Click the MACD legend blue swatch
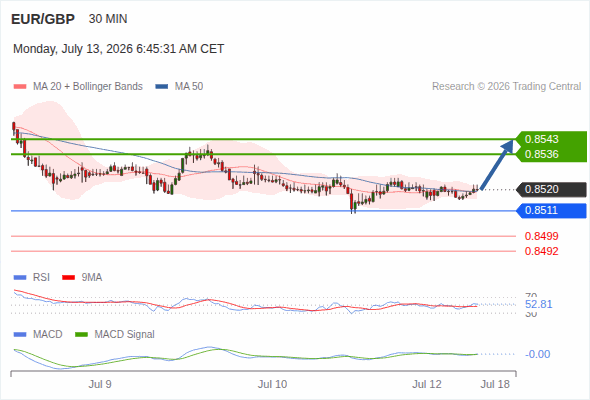 click(x=20, y=335)
